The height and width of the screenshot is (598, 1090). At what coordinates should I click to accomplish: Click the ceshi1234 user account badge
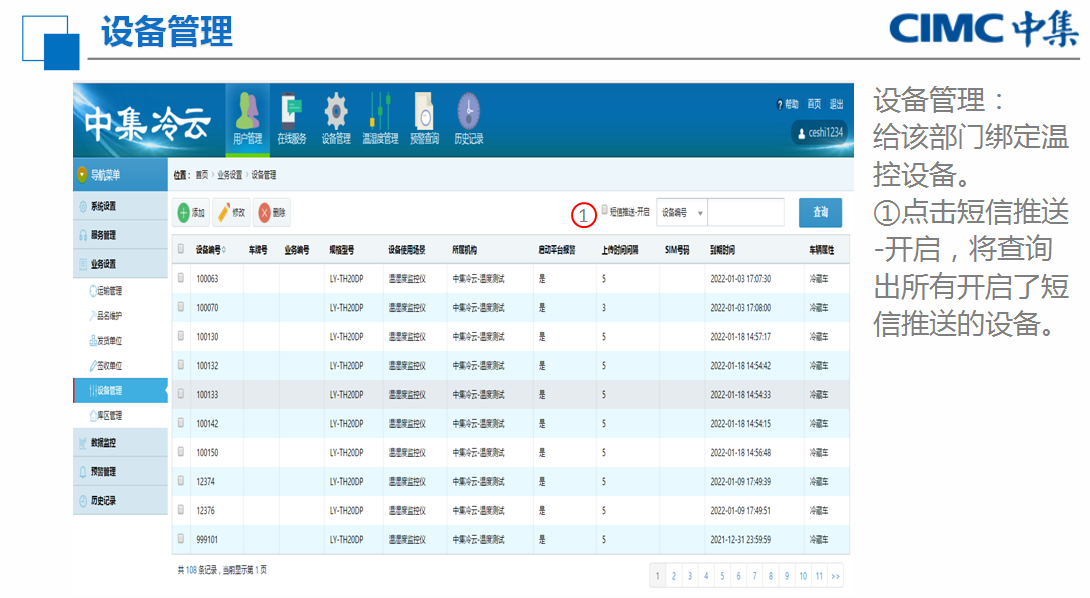(x=820, y=132)
